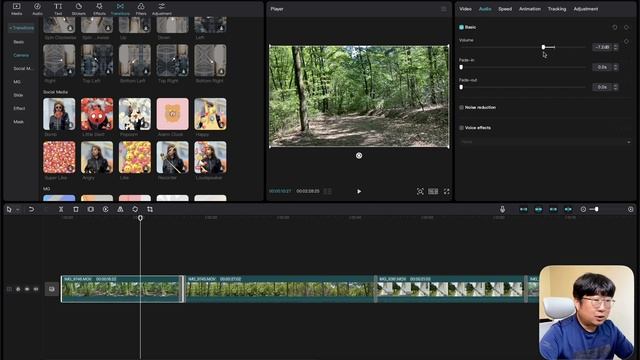Click the Fade-in value stepper arrows

tap(616, 67)
